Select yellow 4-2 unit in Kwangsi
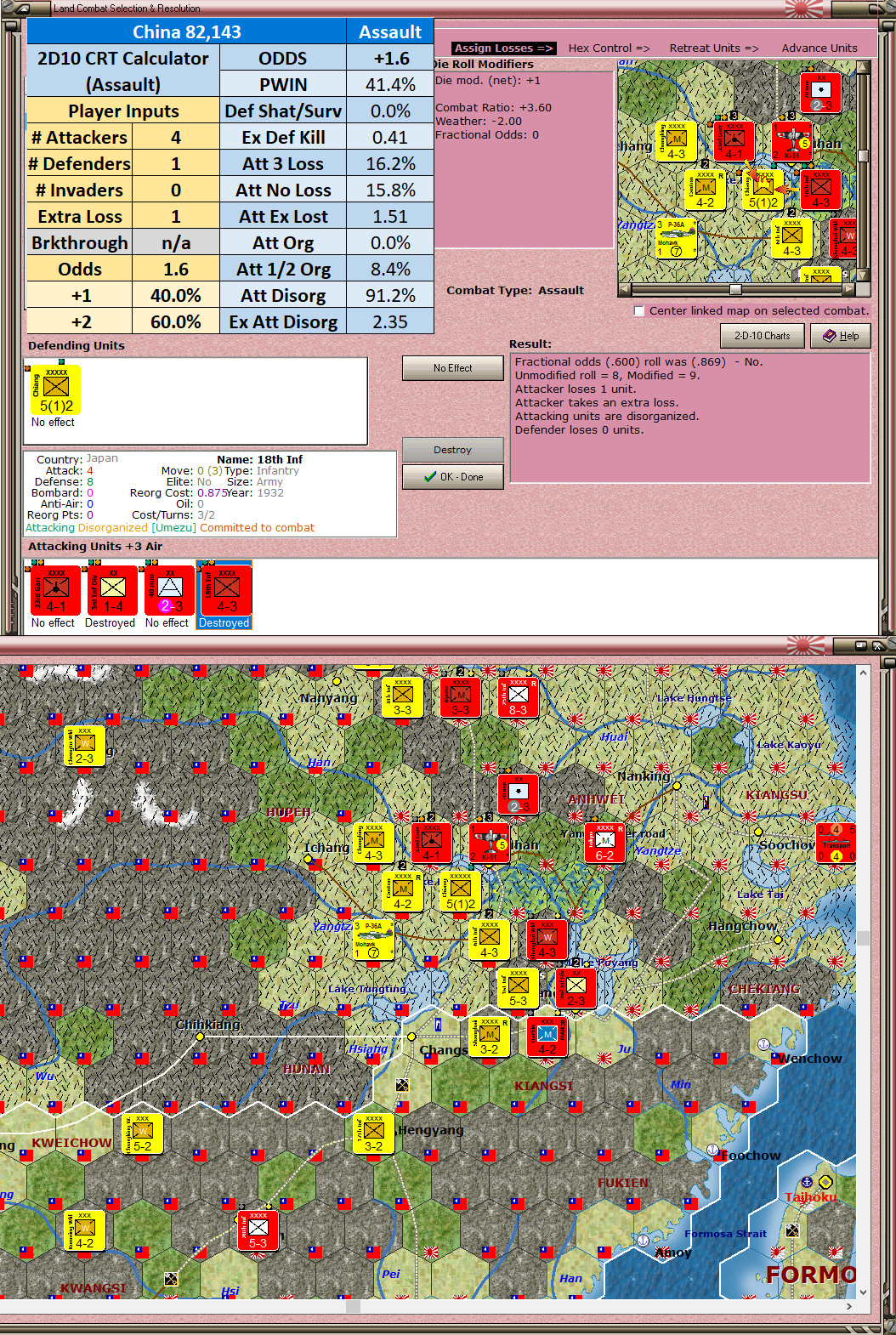This screenshot has height=1335, width=896. click(x=84, y=1230)
